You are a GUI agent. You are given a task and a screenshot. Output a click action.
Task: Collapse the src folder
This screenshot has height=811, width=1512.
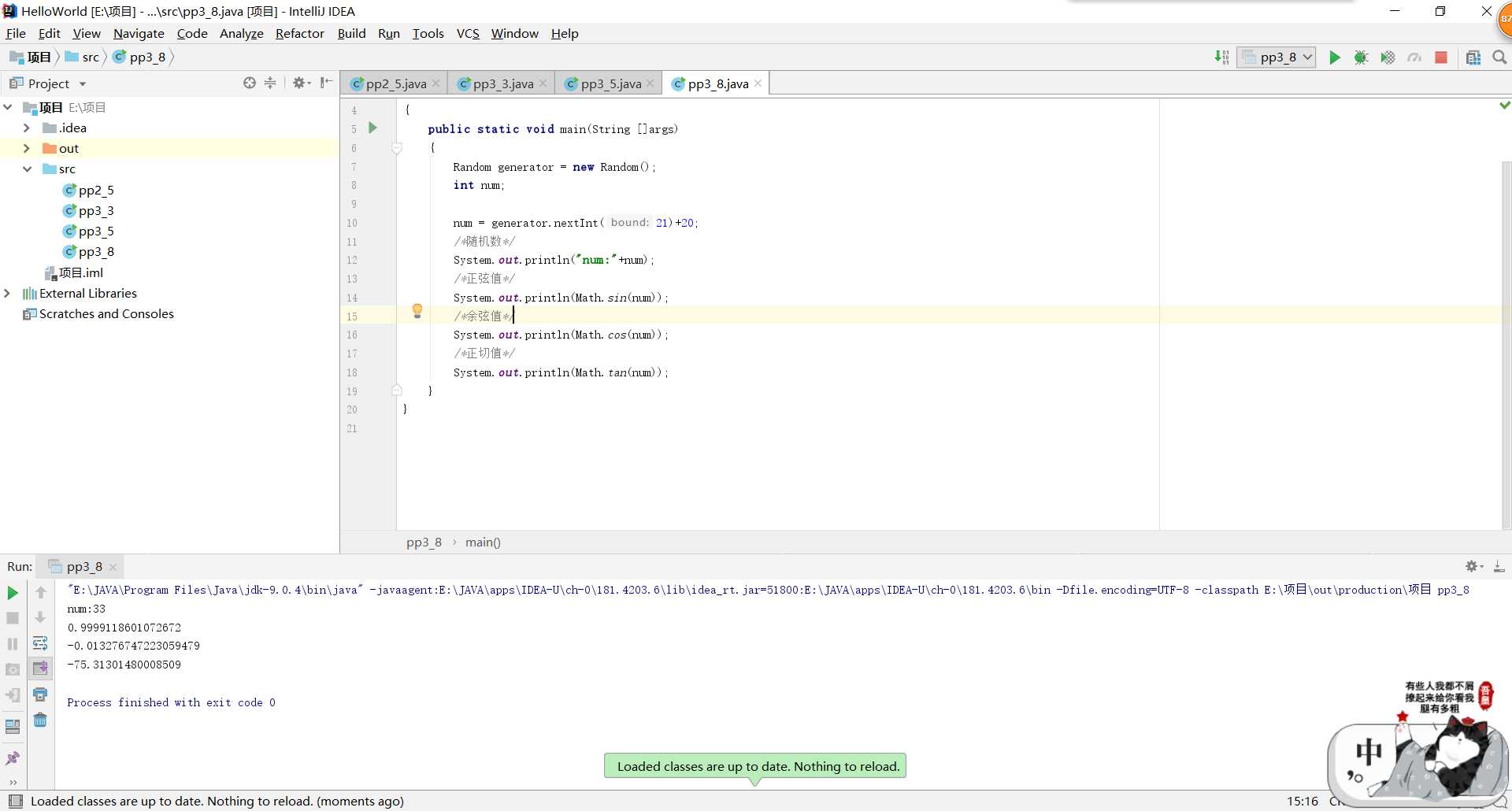tap(27, 168)
